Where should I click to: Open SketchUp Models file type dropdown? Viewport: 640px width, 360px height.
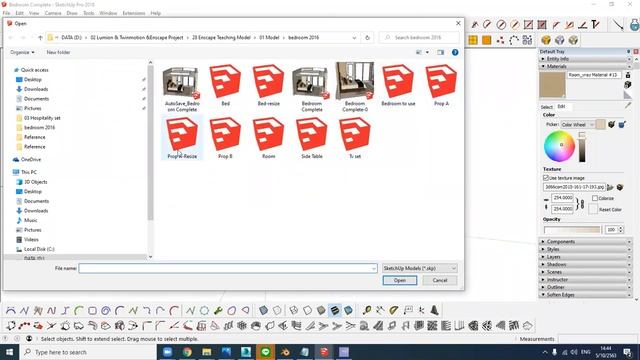click(x=420, y=268)
